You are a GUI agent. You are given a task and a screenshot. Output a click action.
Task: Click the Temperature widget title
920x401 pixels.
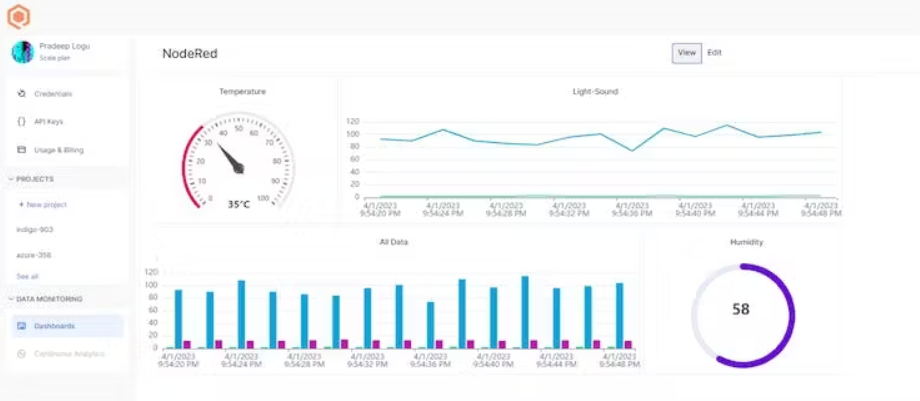click(242, 92)
